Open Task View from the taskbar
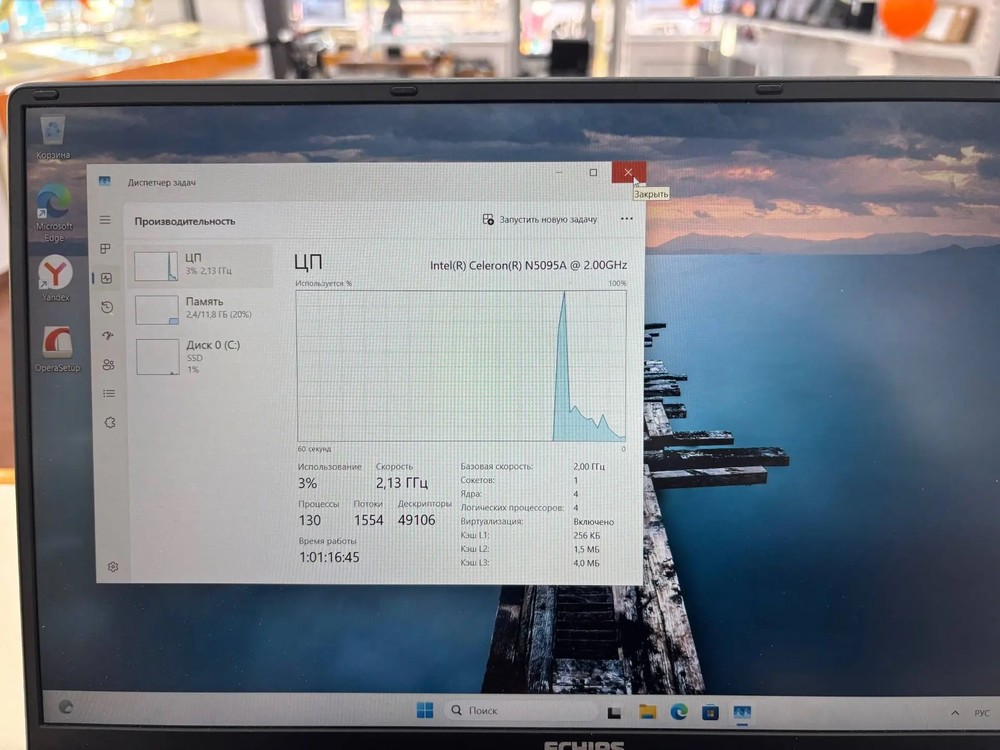Viewport: 1000px width, 750px height. (614, 712)
